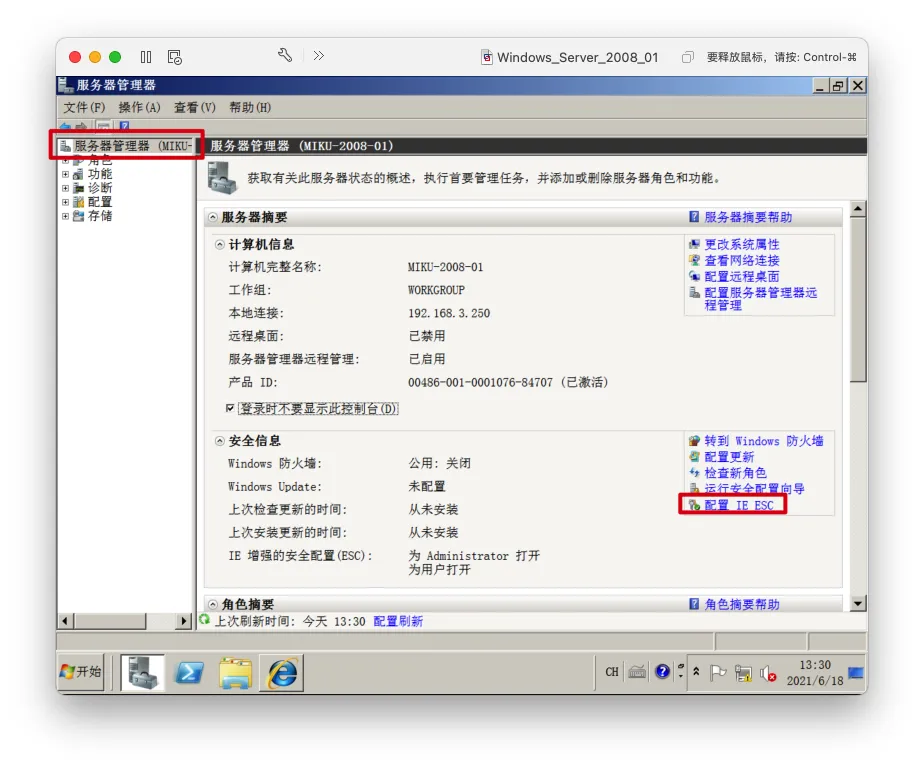This screenshot has width=924, height=769.
Task: Open the 帮助(H) menu
Action: coord(250,107)
